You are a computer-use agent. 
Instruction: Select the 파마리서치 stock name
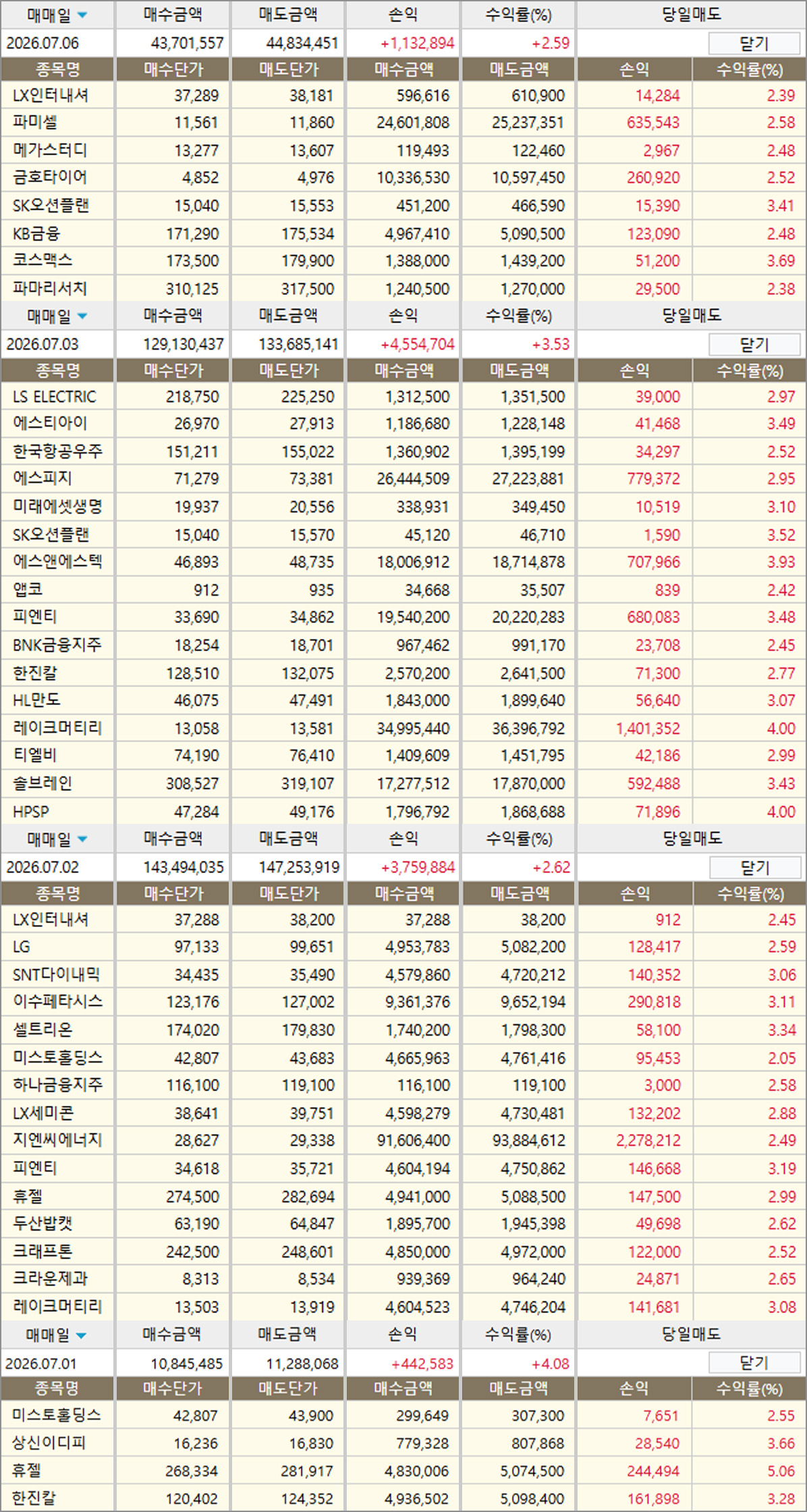click(50, 289)
